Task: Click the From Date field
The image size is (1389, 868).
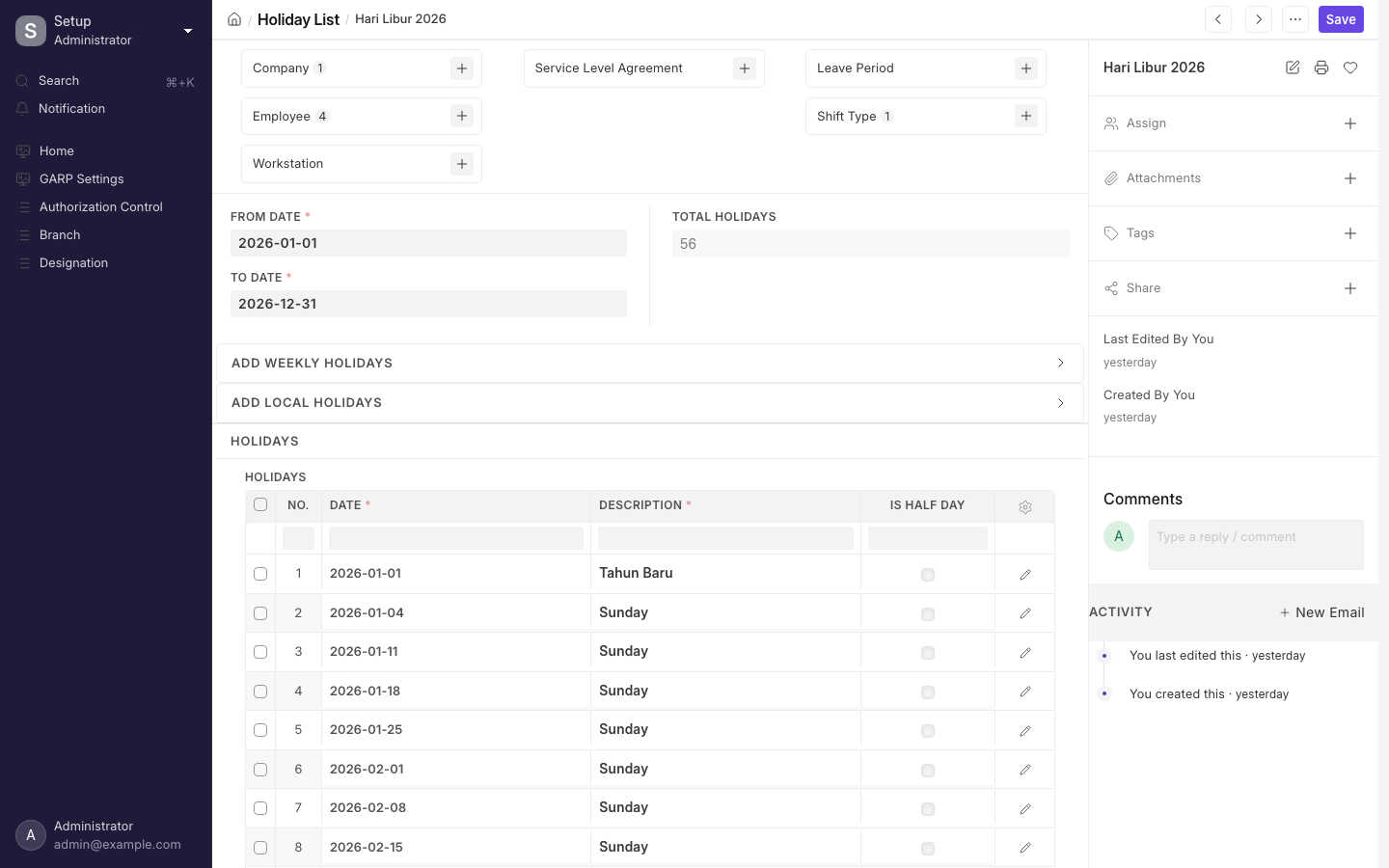Action: click(x=428, y=243)
